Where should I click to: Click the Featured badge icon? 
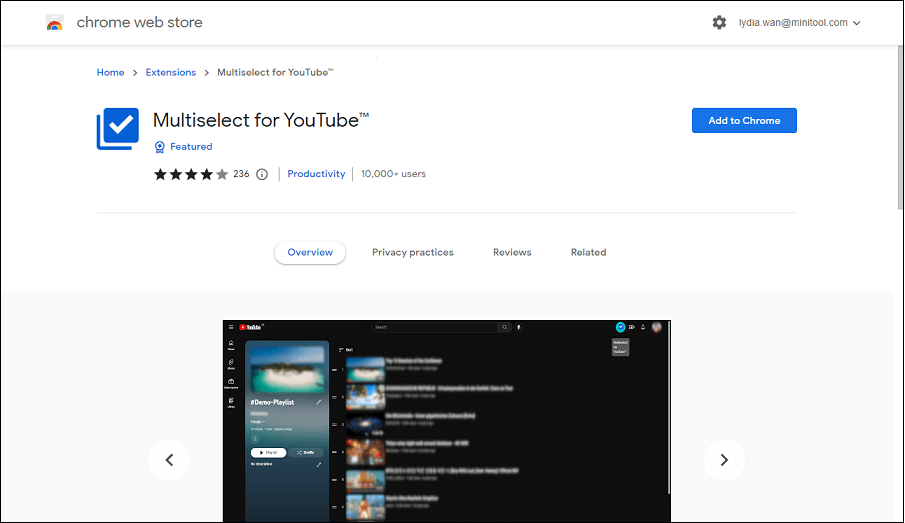pos(160,147)
